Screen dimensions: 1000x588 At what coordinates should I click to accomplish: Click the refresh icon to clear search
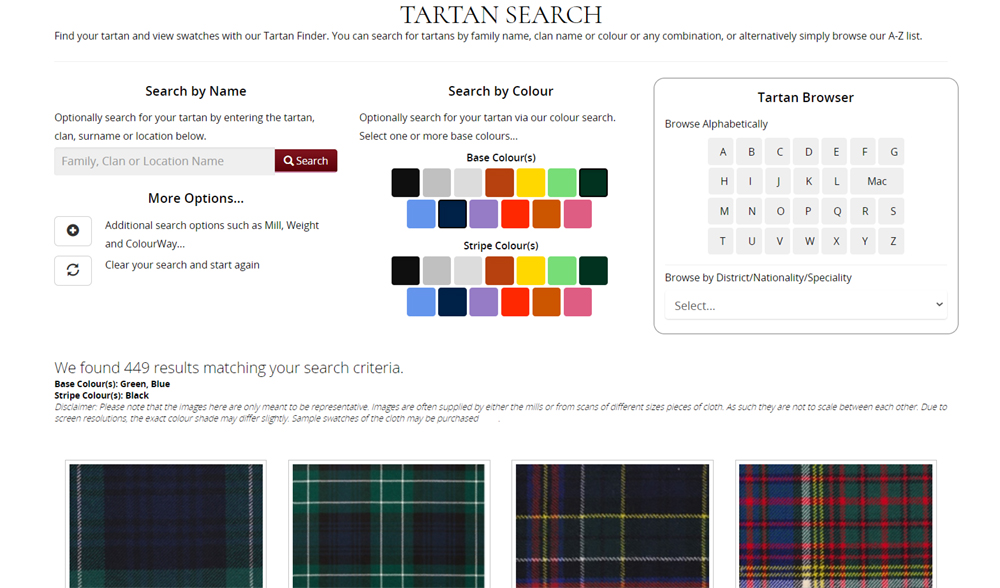[x=73, y=270]
